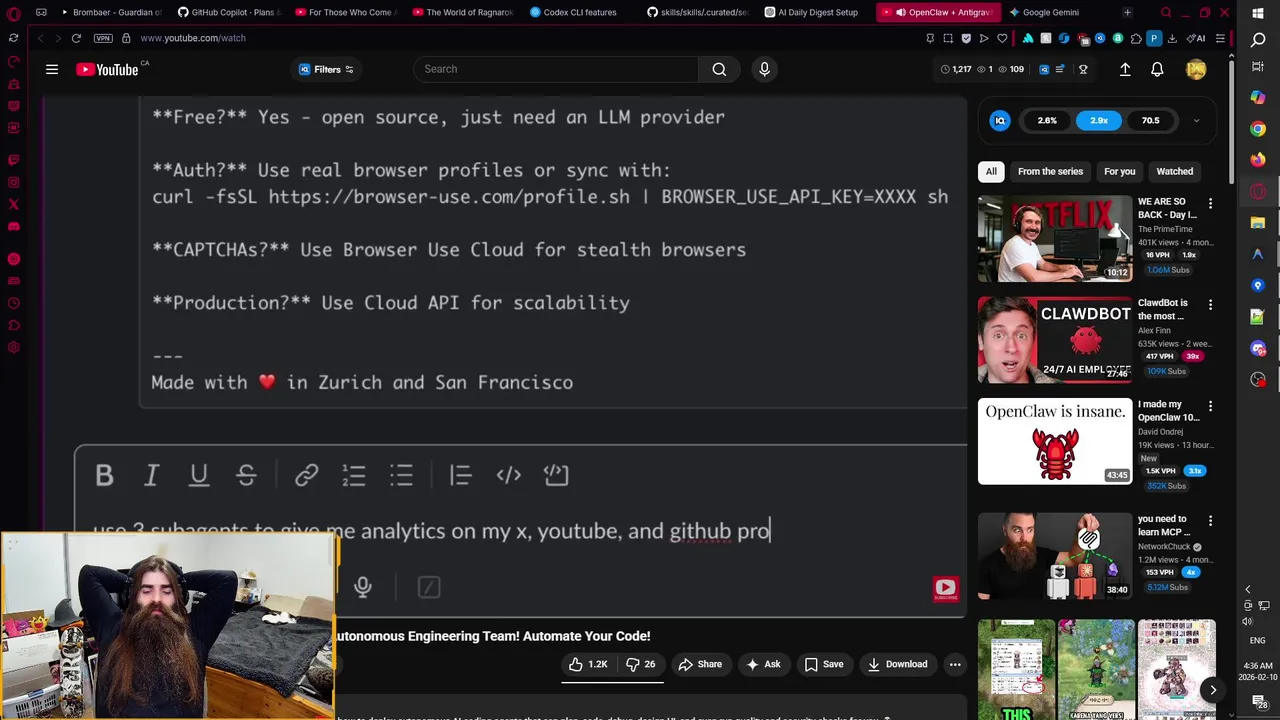The width and height of the screenshot is (1280, 720).
Task: Open options for ClawdBot is the most video
Action: tap(1210, 305)
